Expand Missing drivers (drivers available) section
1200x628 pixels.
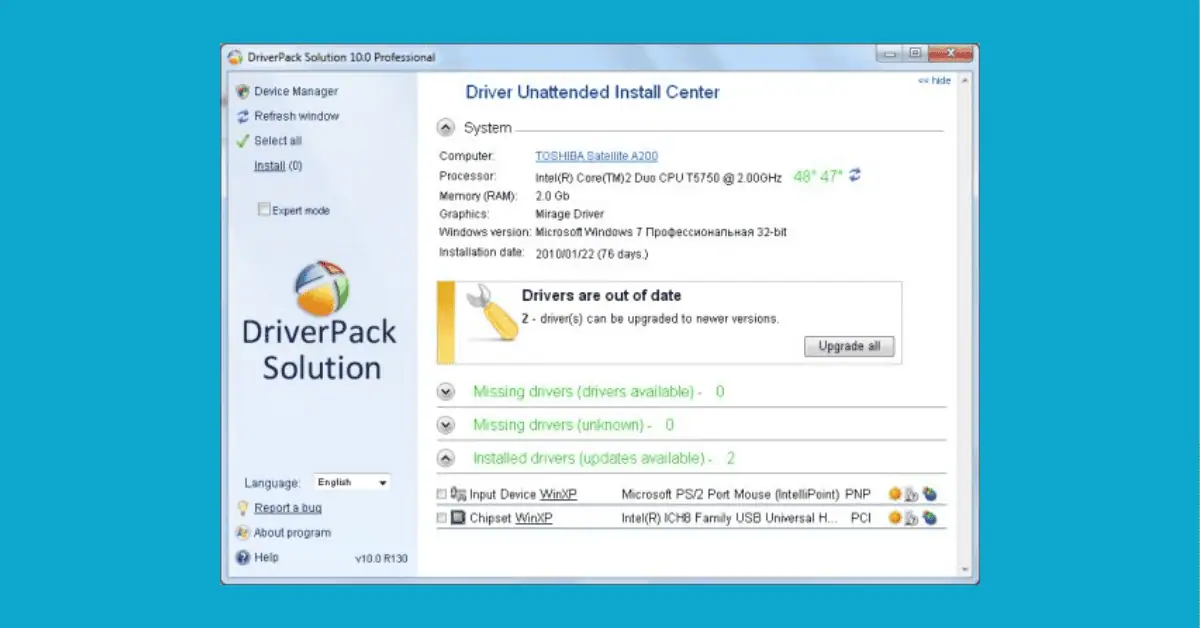pyautogui.click(x=446, y=391)
